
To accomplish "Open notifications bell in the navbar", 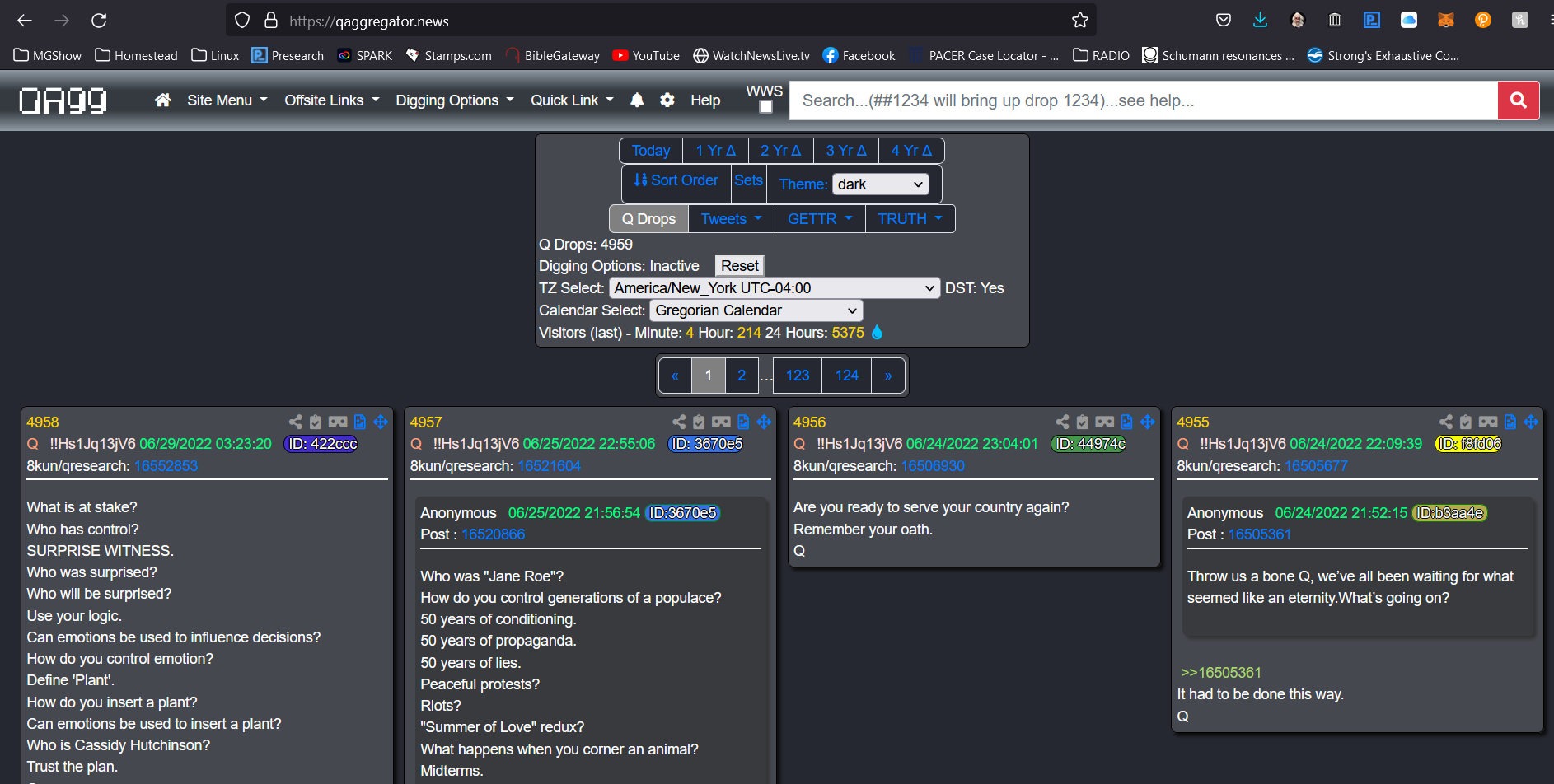I will 637,100.
